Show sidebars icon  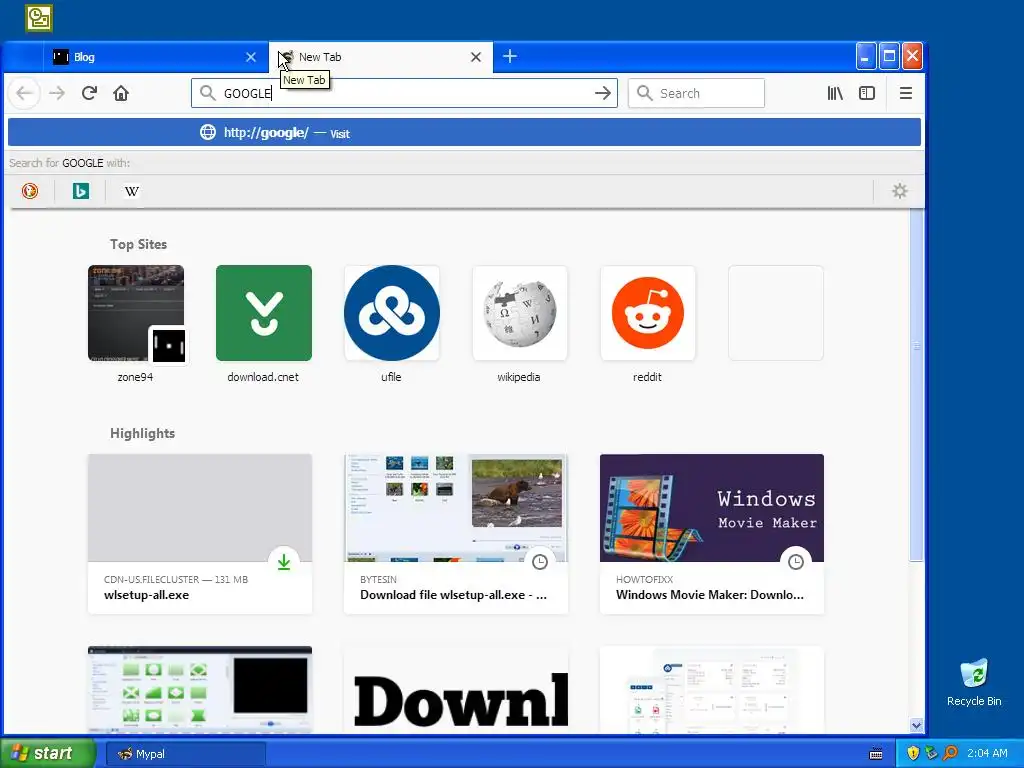pyautogui.click(x=867, y=93)
